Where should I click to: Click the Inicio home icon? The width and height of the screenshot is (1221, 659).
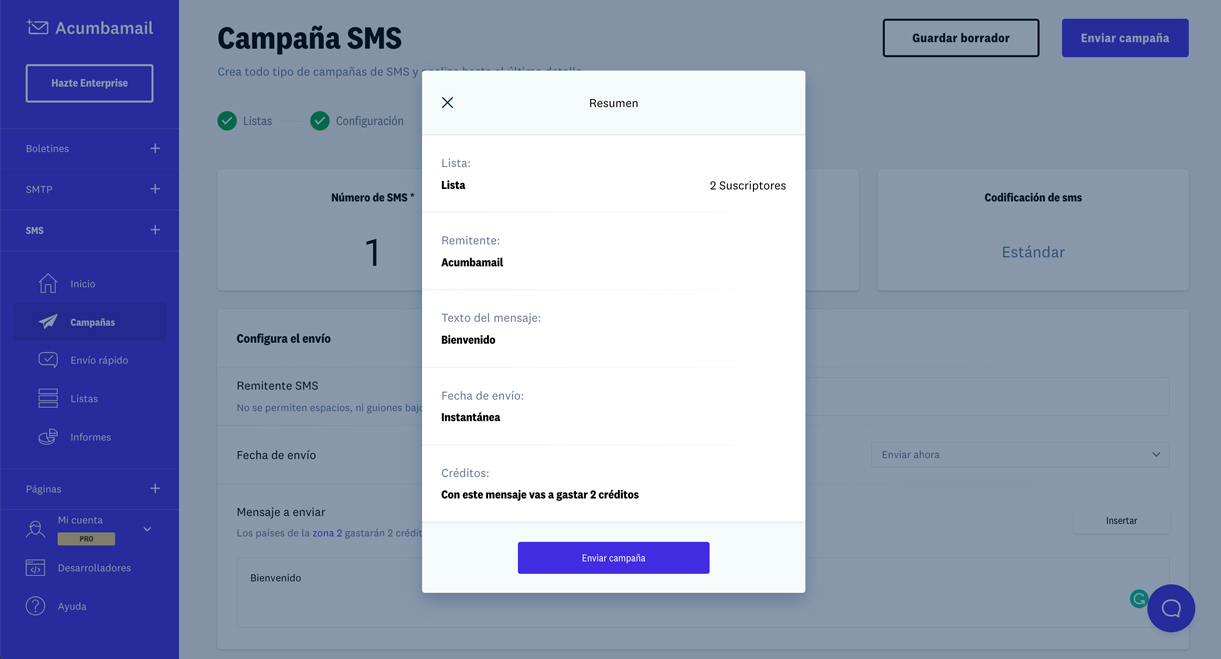(48, 284)
